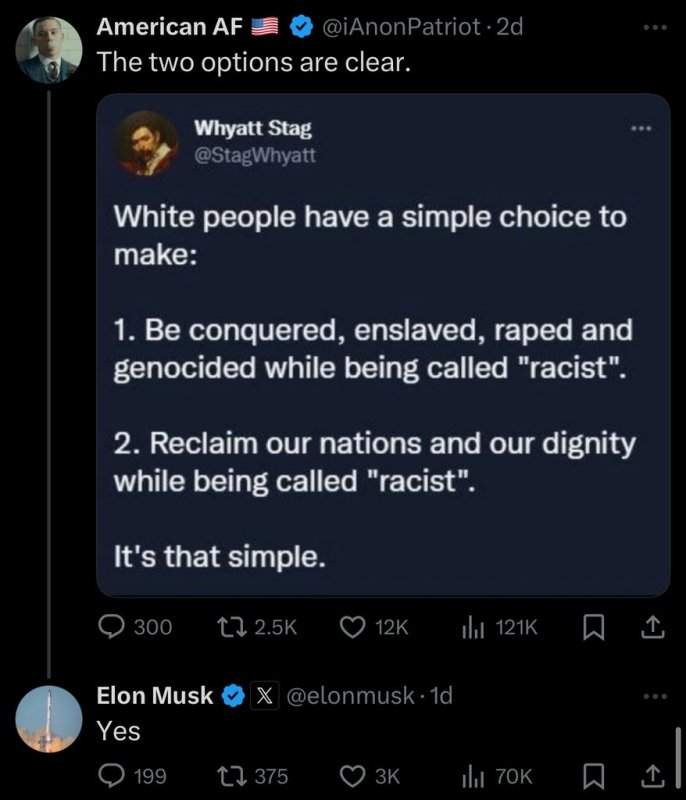The width and height of the screenshot is (686, 800).
Task: Repost Elon Musk's Yes reply
Action: pyautogui.click(x=230, y=776)
